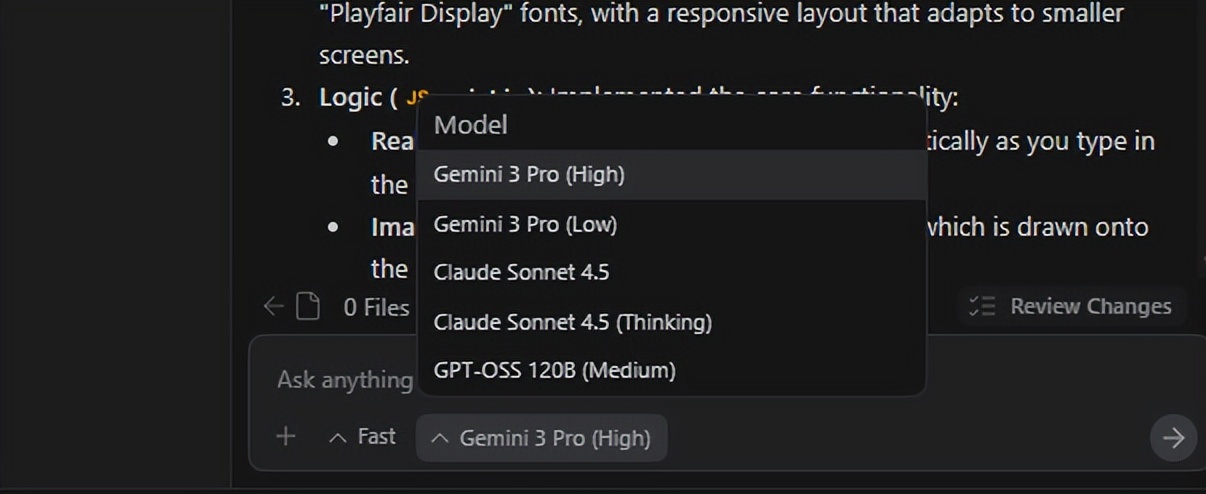The width and height of the screenshot is (1206, 494).
Task: Open the Fast mode dropdown
Action: [362, 438]
